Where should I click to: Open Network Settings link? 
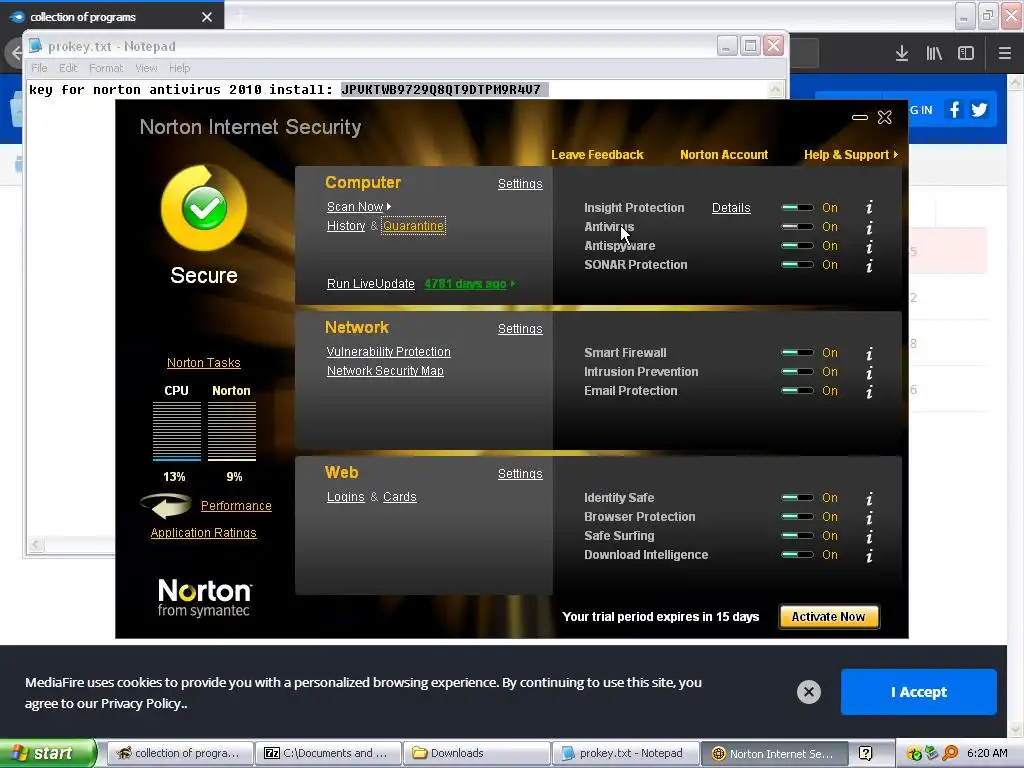click(x=520, y=329)
